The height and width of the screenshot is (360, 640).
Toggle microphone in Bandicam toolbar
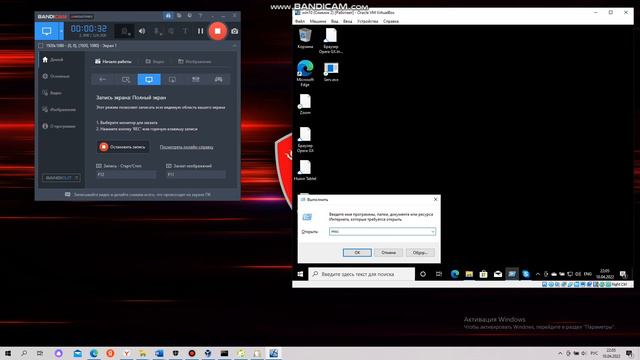[156, 31]
